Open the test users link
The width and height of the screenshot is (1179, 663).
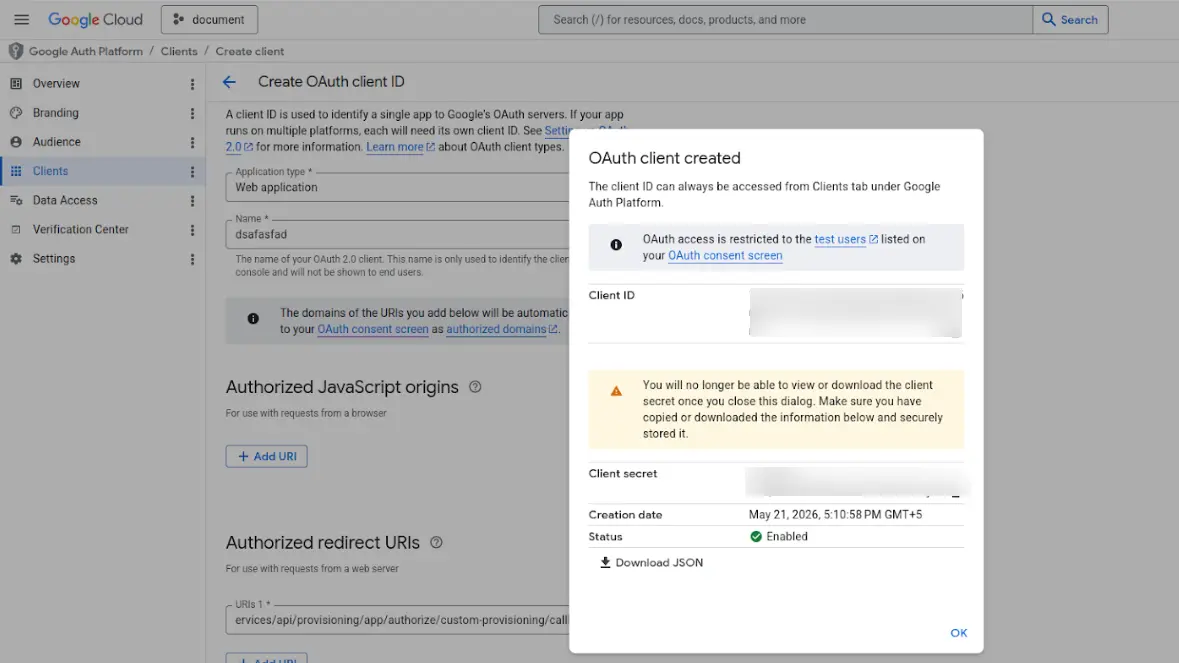(846, 239)
